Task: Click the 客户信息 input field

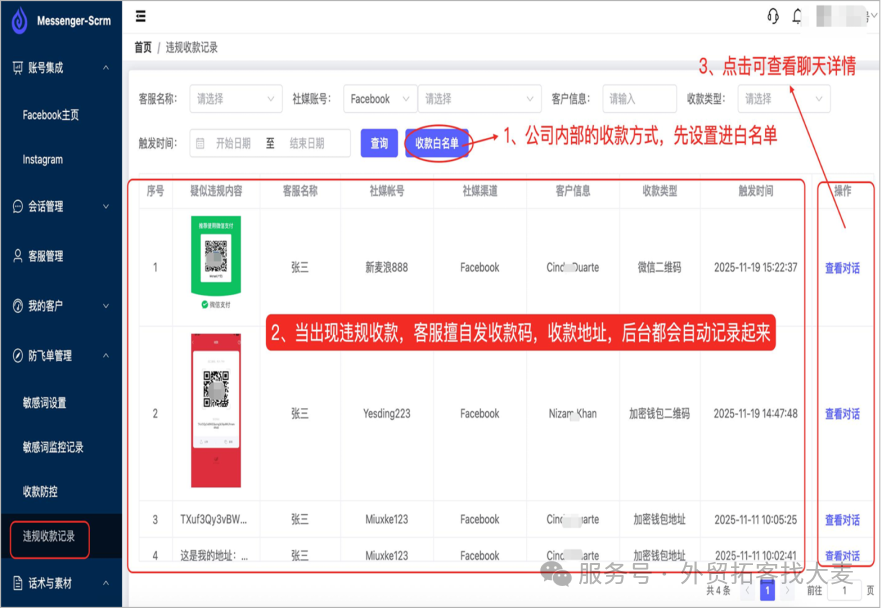Action: [639, 99]
